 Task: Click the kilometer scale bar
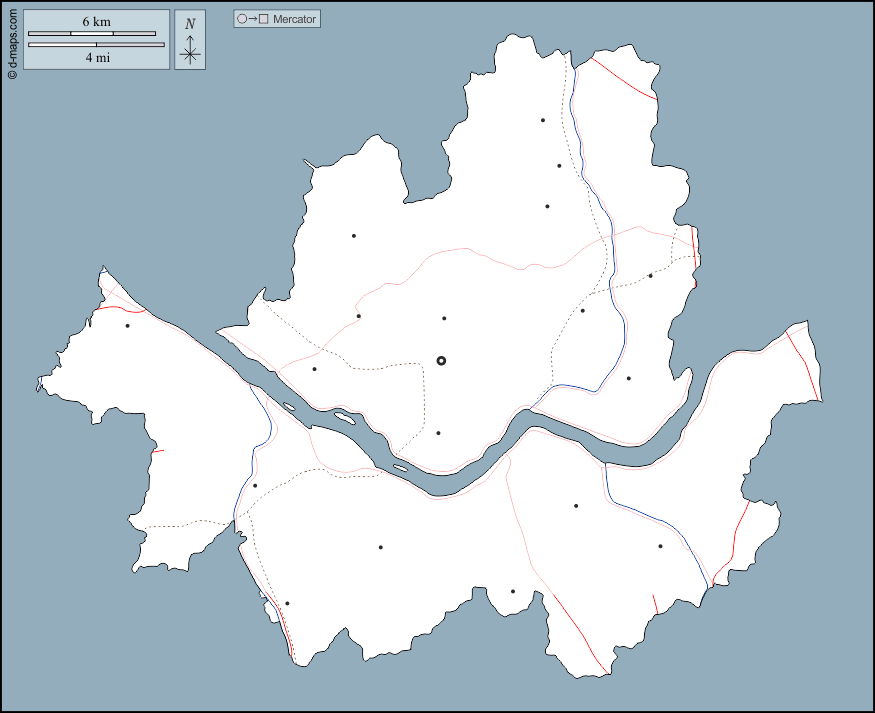[92, 33]
